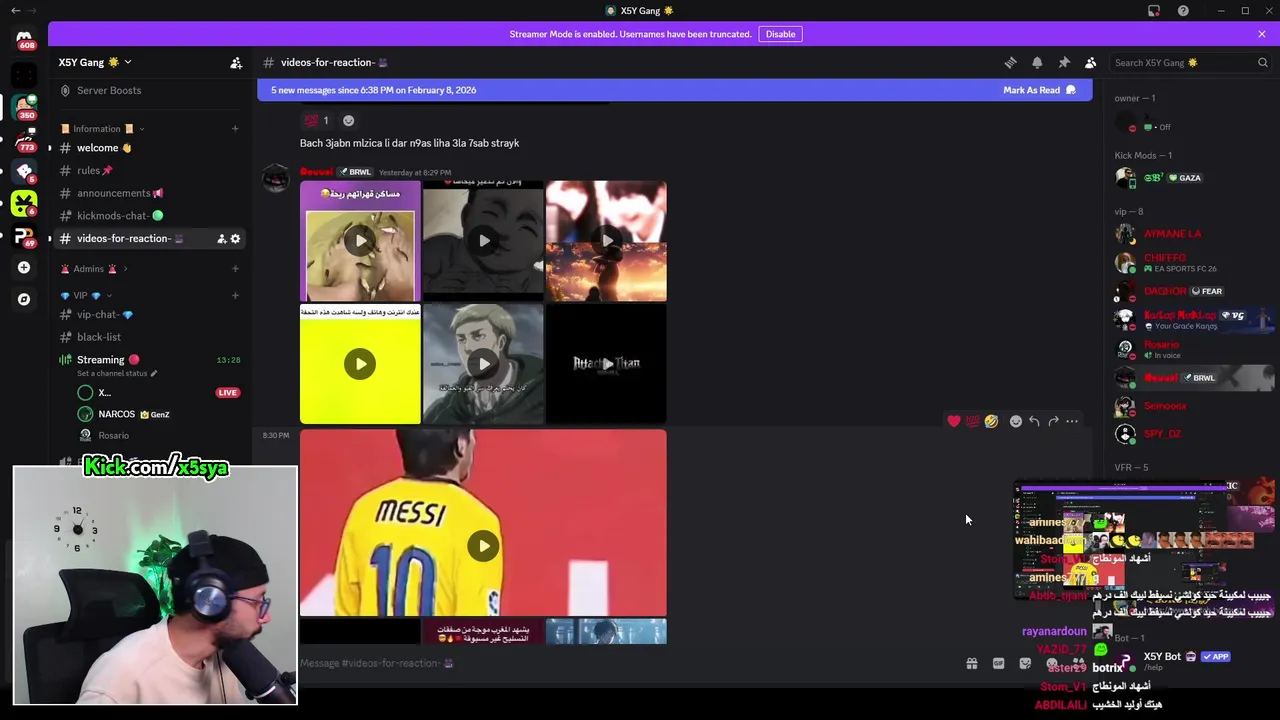Show pinned messages

click(1064, 62)
